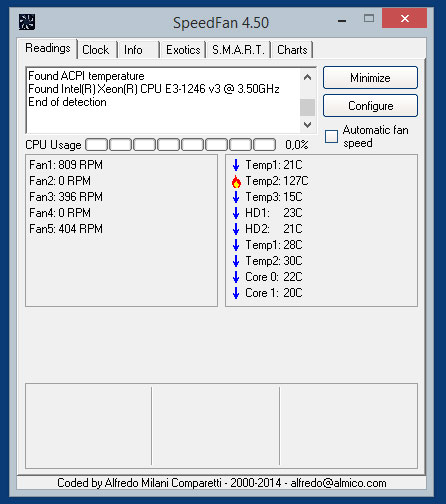The width and height of the screenshot is (446, 504).
Task: Click the blue down arrow beside Temp1: 21C
Action: [x=236, y=165]
